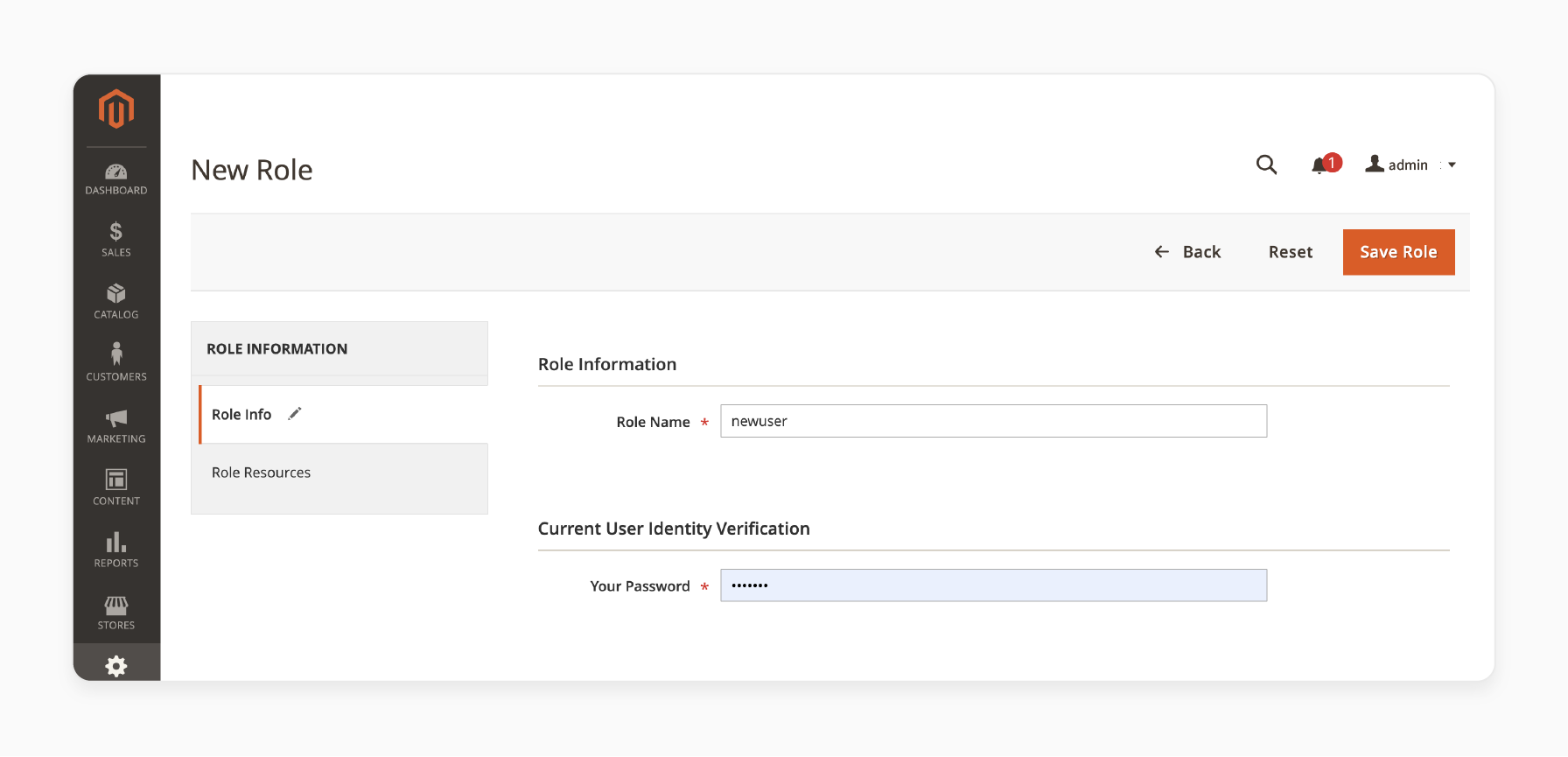Open the Sales sidebar menu
The image size is (1568, 757).
tap(116, 240)
